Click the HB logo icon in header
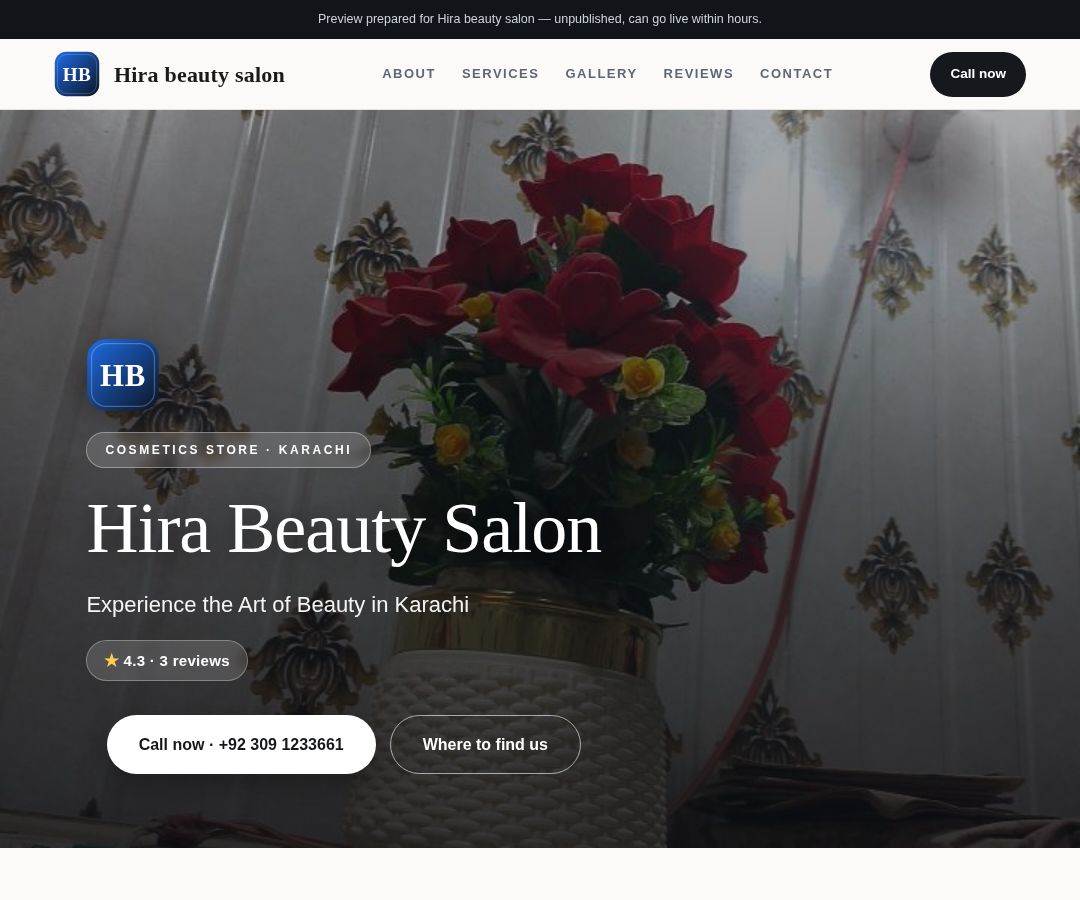This screenshot has width=1080, height=900. tap(76, 74)
